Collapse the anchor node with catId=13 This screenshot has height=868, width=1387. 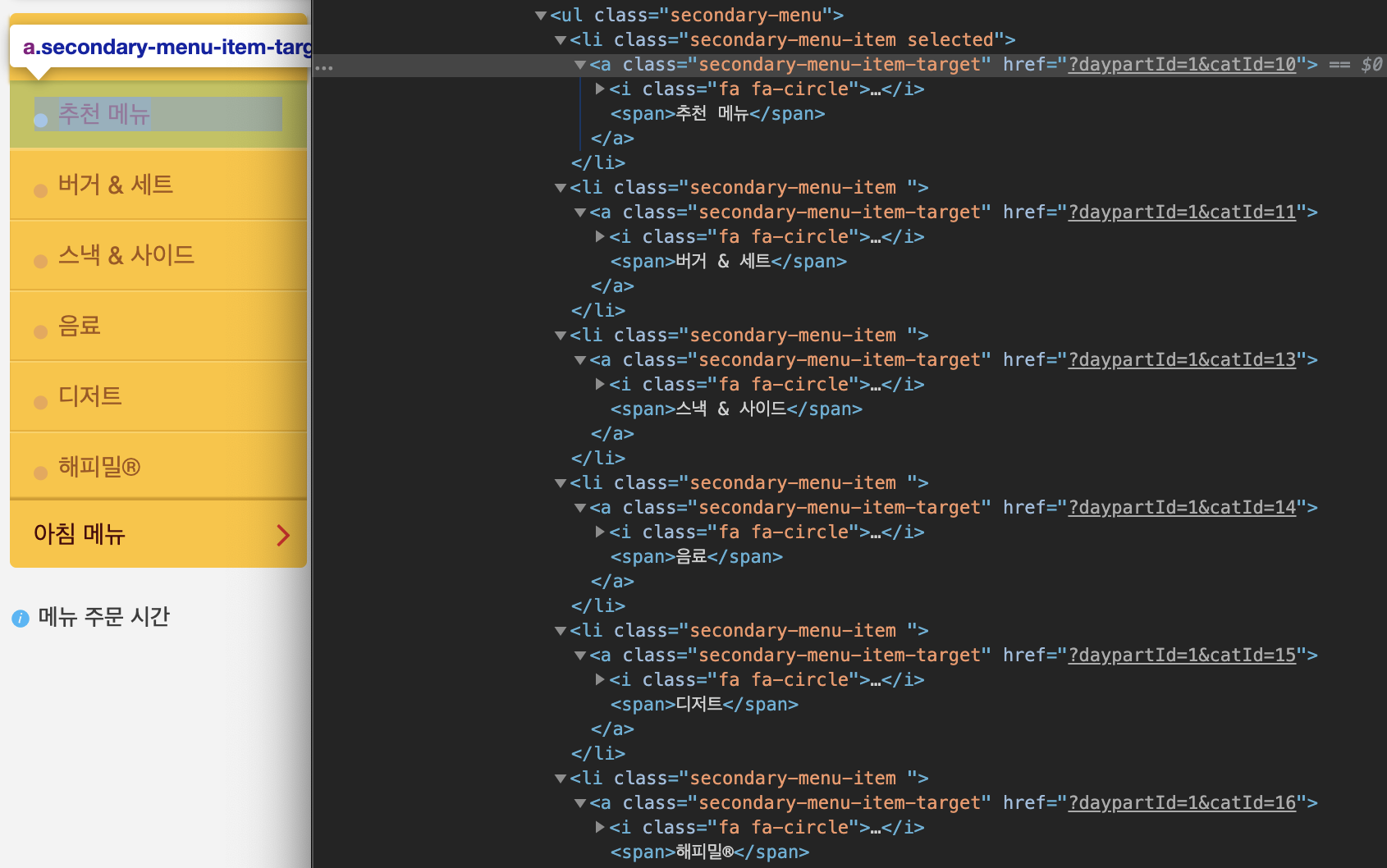click(x=580, y=360)
